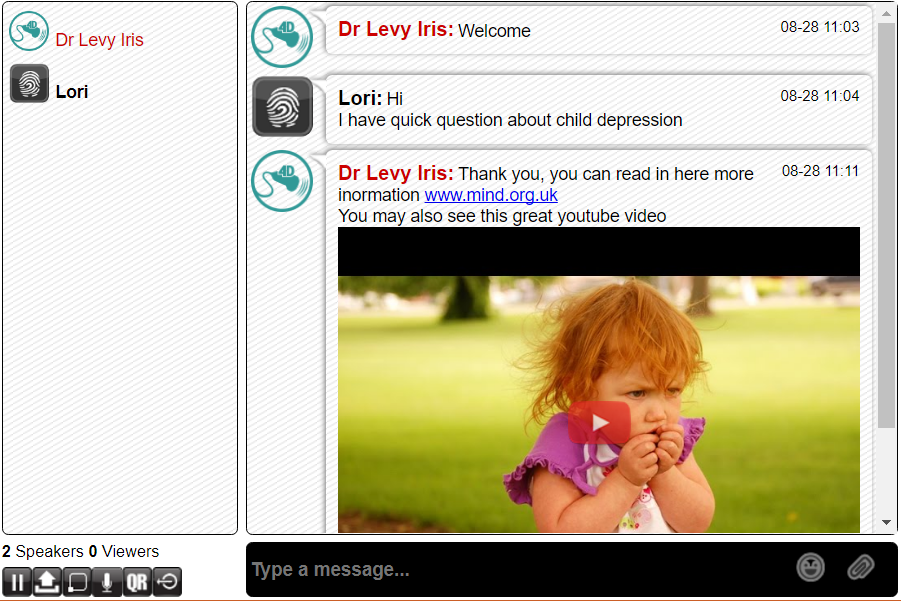
Task: Click the Dr Levy Iris sender name in latest message
Action: click(x=395, y=173)
